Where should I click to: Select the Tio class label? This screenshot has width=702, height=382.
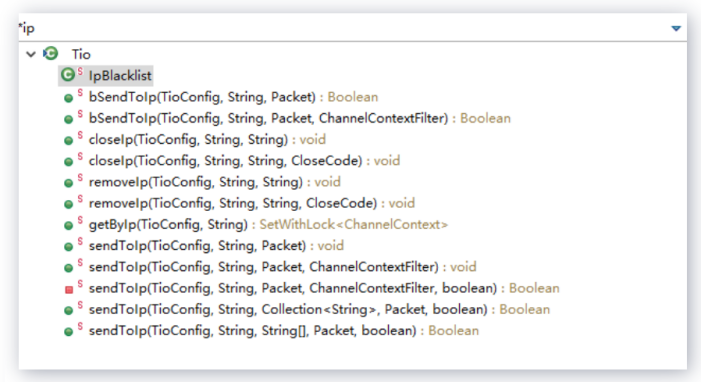81,54
